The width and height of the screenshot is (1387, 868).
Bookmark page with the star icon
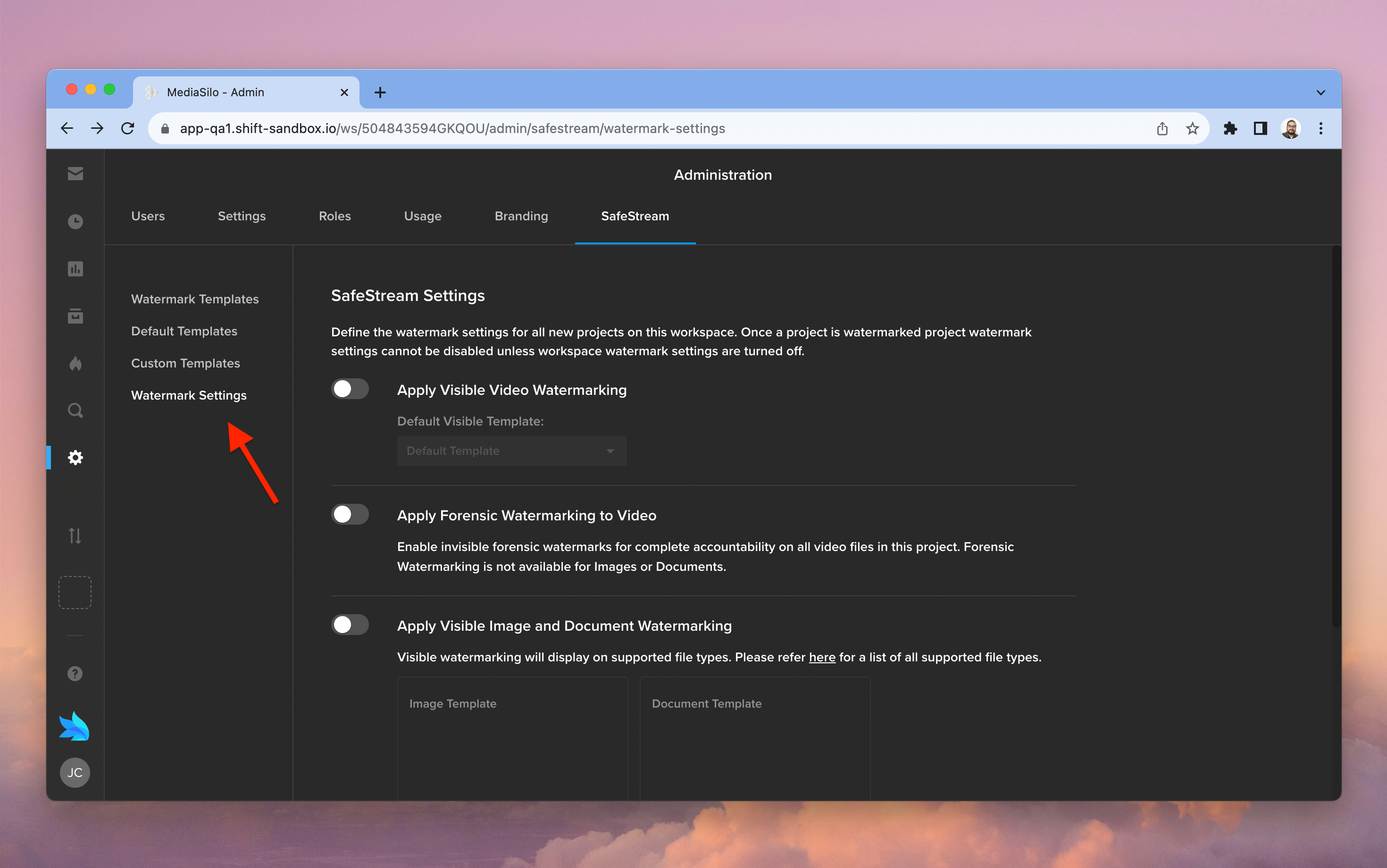[1192, 129]
